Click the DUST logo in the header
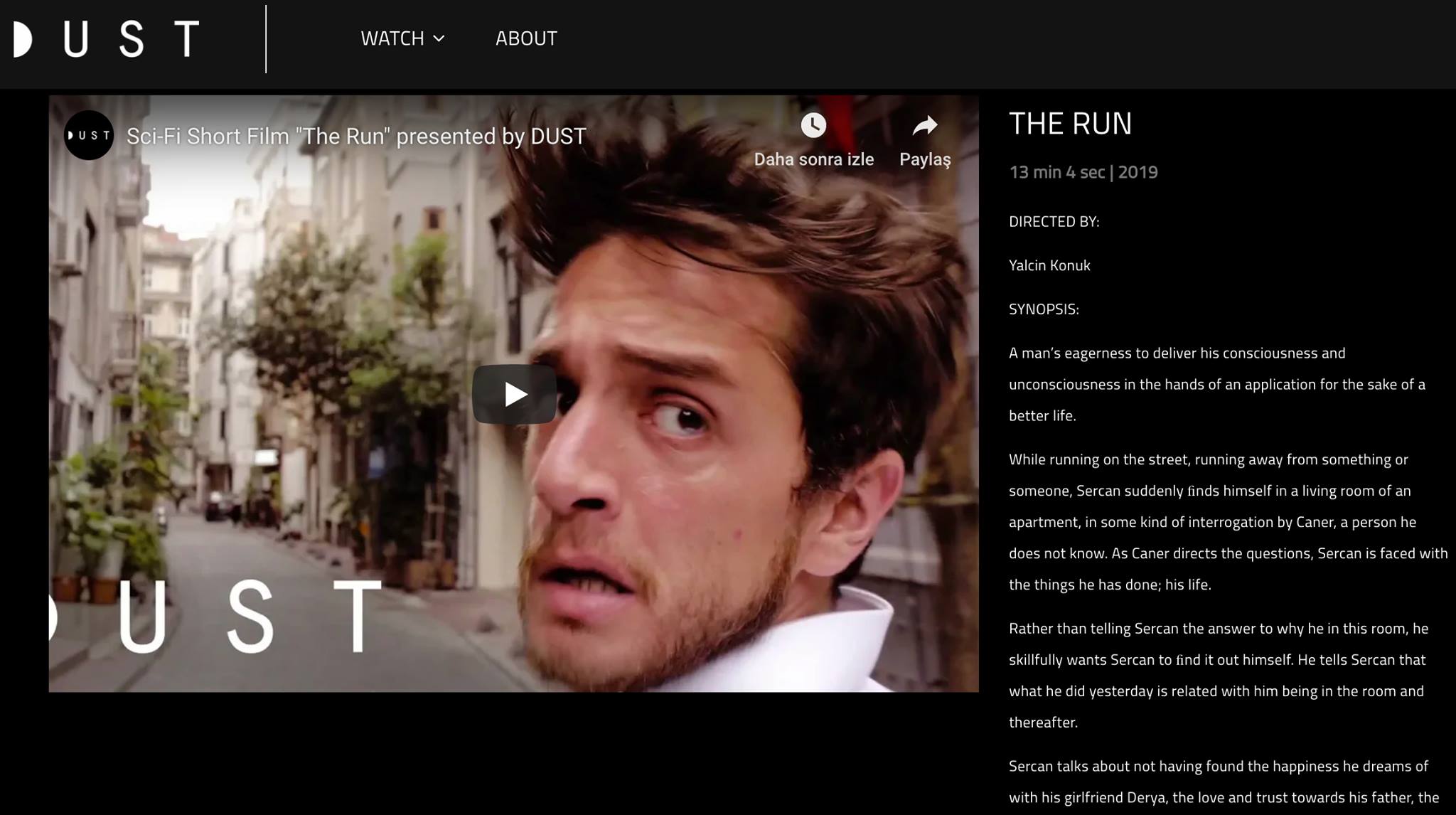The width and height of the screenshot is (1456, 815). tap(107, 38)
